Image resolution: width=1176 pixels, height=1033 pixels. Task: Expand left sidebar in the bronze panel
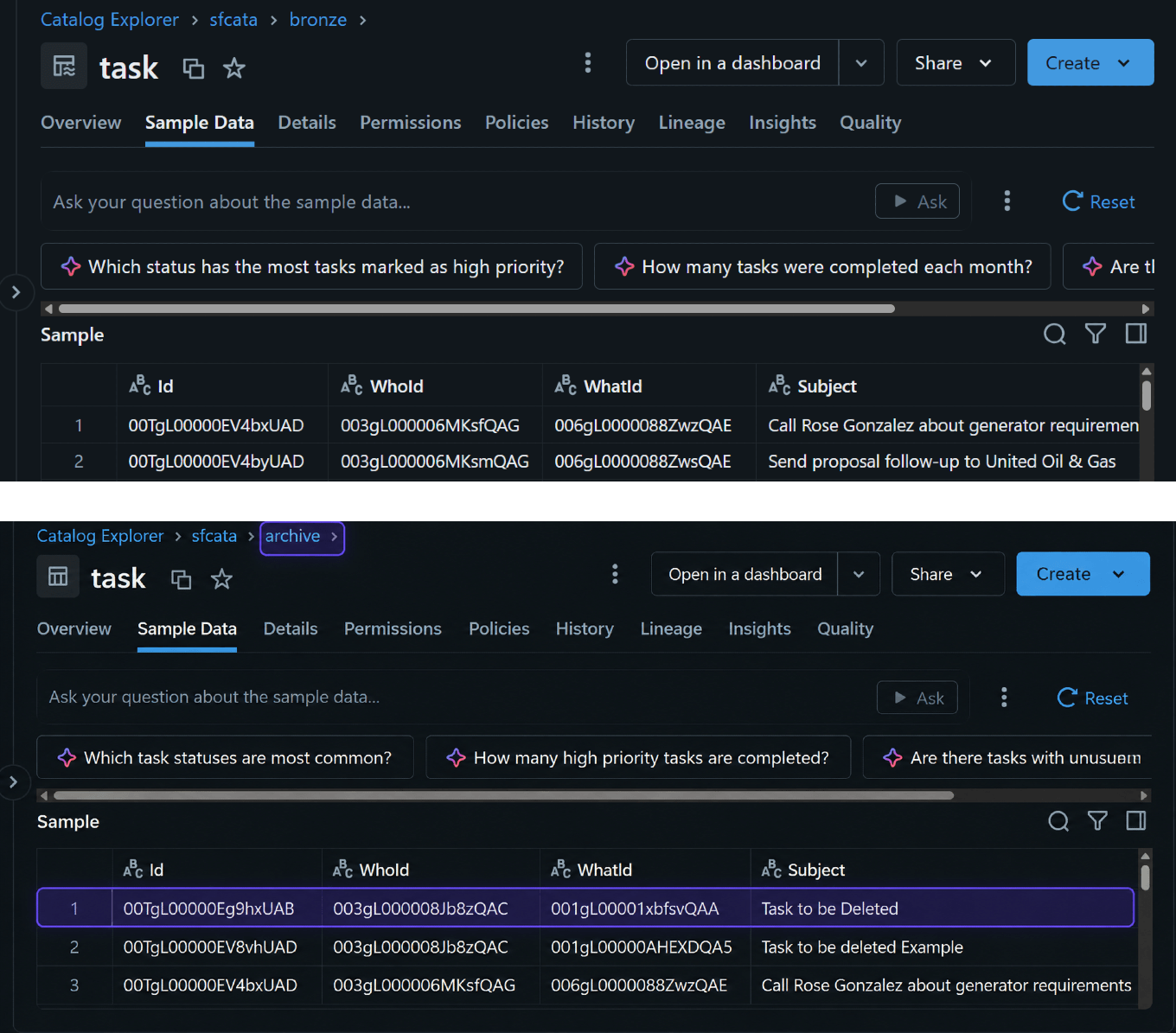(x=15, y=292)
